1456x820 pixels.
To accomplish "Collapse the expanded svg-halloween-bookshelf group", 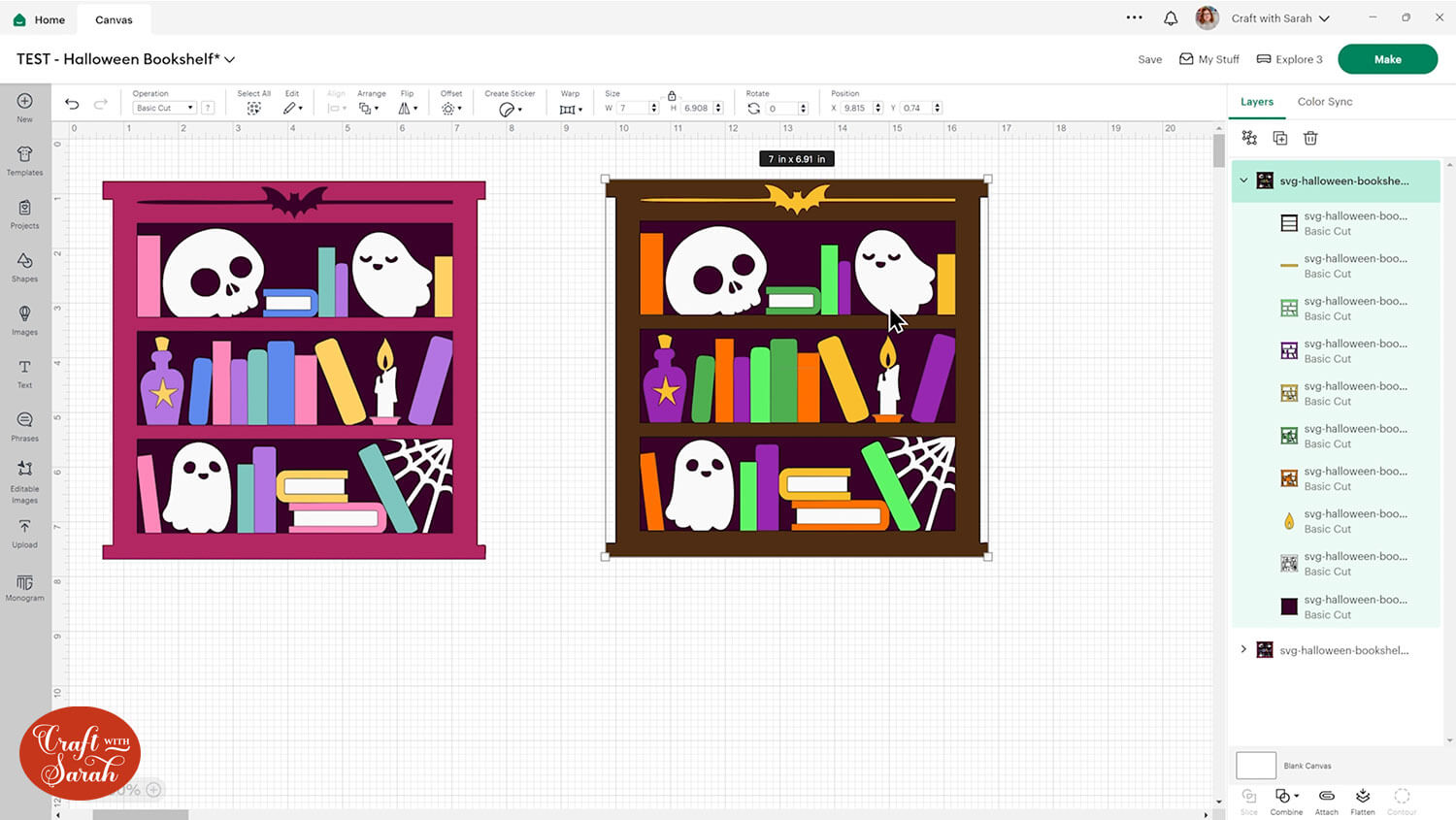I will (x=1243, y=180).
